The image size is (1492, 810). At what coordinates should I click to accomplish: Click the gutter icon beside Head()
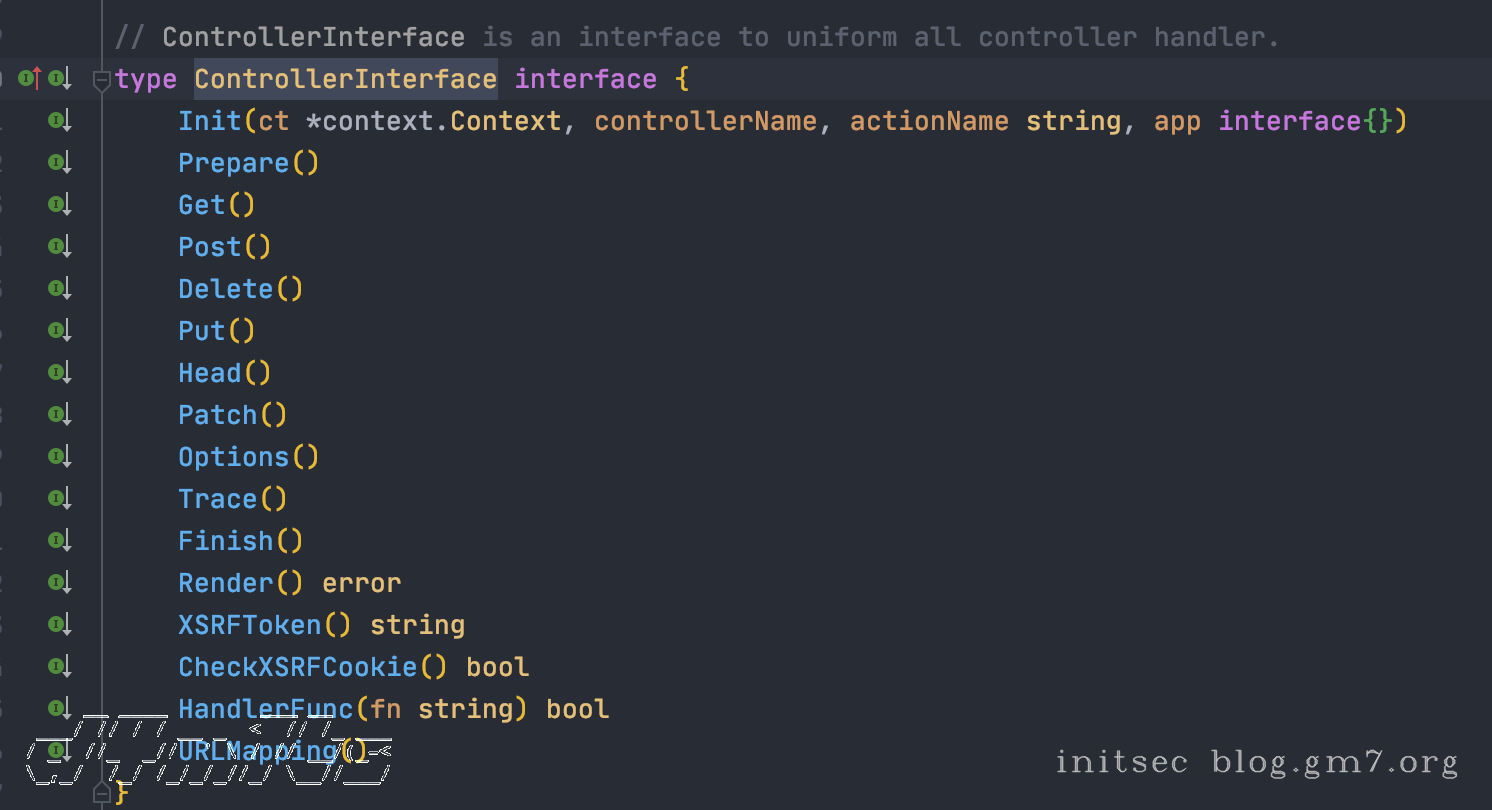click(59, 373)
